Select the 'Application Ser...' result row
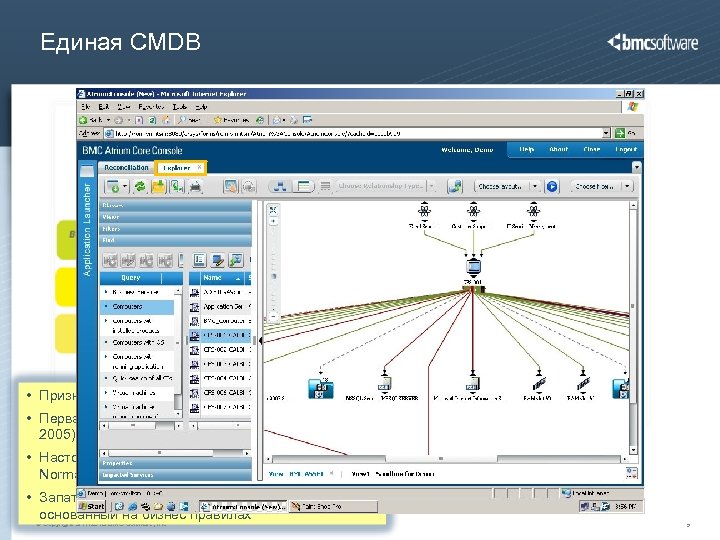Screen dimensions: 720x540 coord(220,306)
